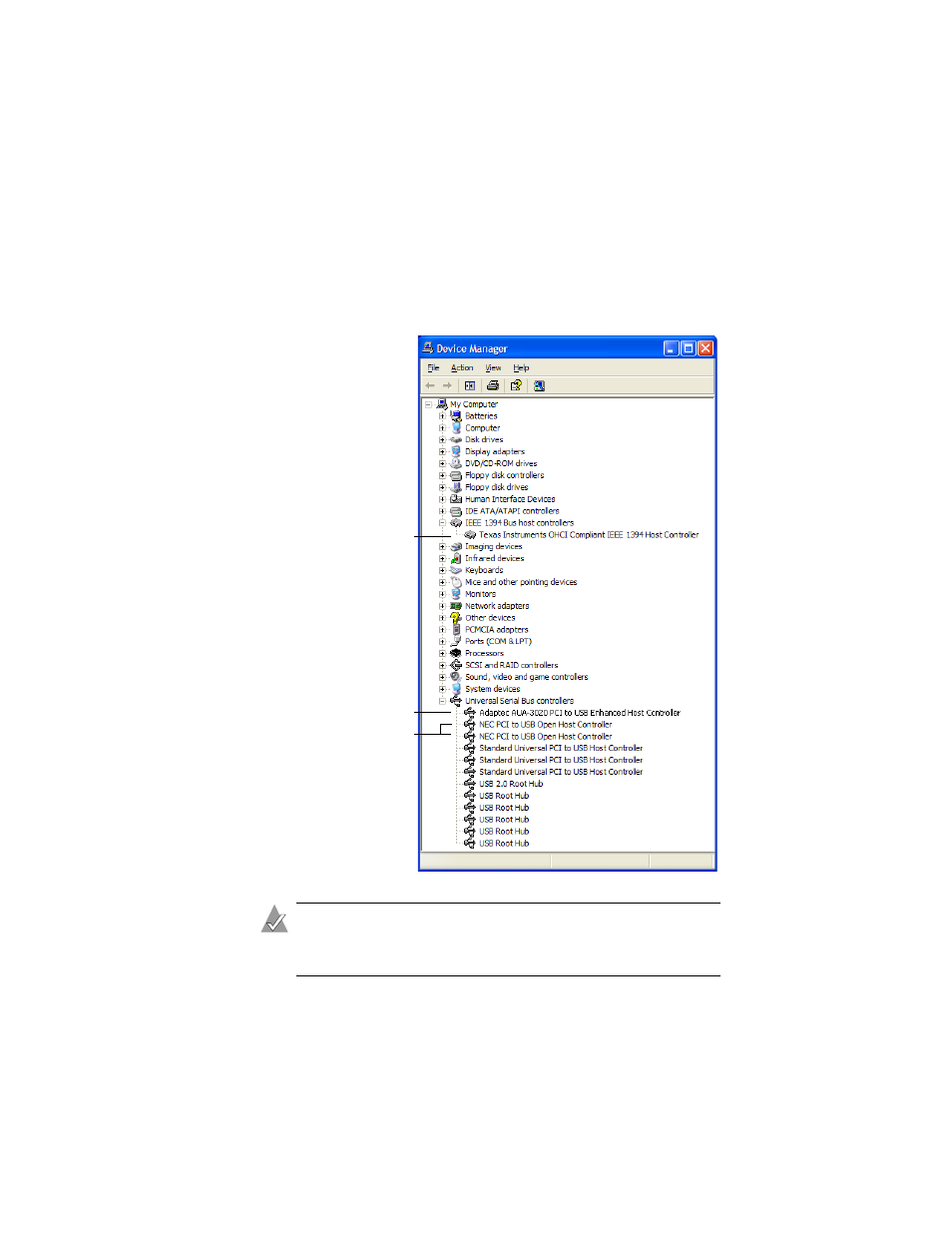Close the Device Manager window
This screenshot has width=952, height=1233.
[706, 348]
